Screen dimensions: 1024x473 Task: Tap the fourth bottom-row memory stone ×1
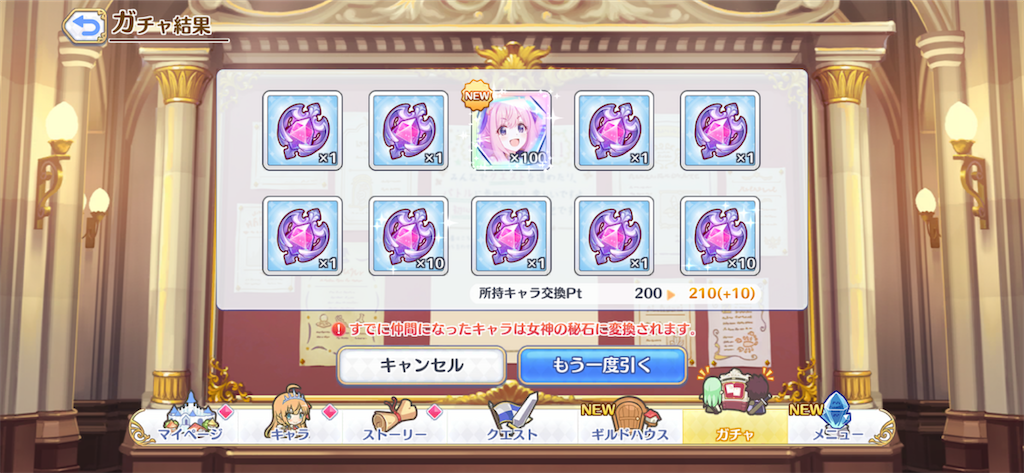click(x=614, y=235)
